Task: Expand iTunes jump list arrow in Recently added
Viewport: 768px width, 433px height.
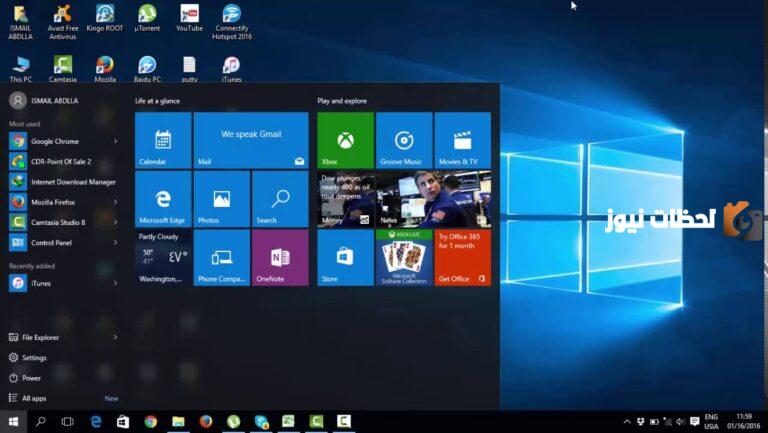Action: pos(116,283)
